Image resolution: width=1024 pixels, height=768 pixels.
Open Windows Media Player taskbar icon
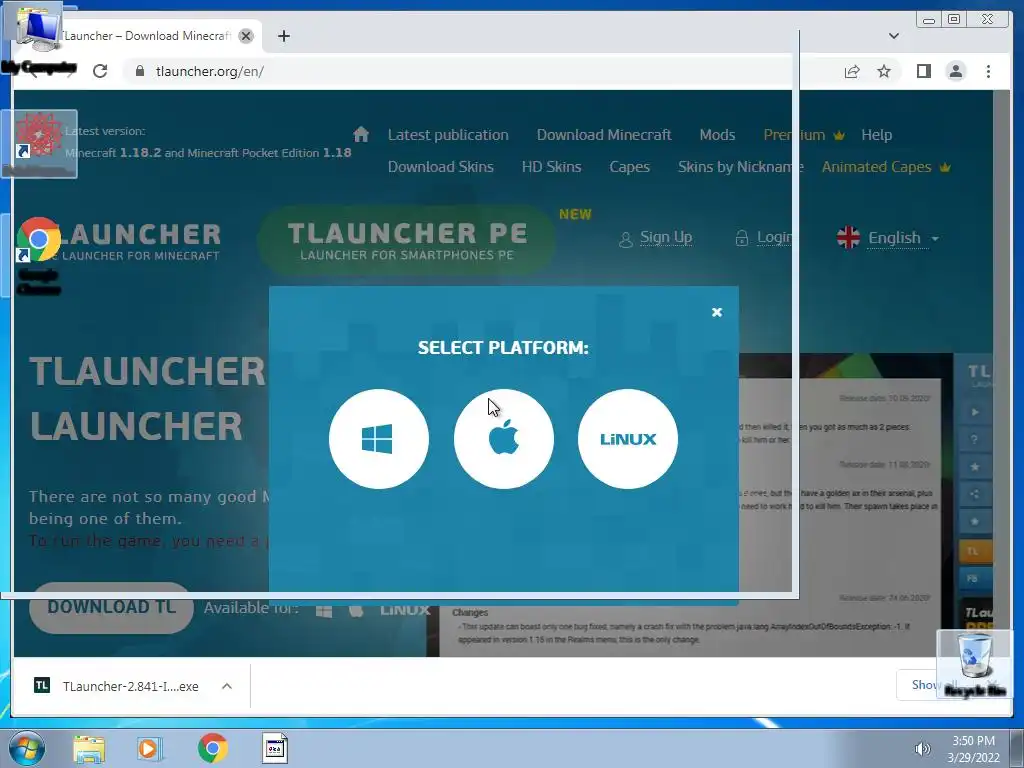(x=150, y=749)
